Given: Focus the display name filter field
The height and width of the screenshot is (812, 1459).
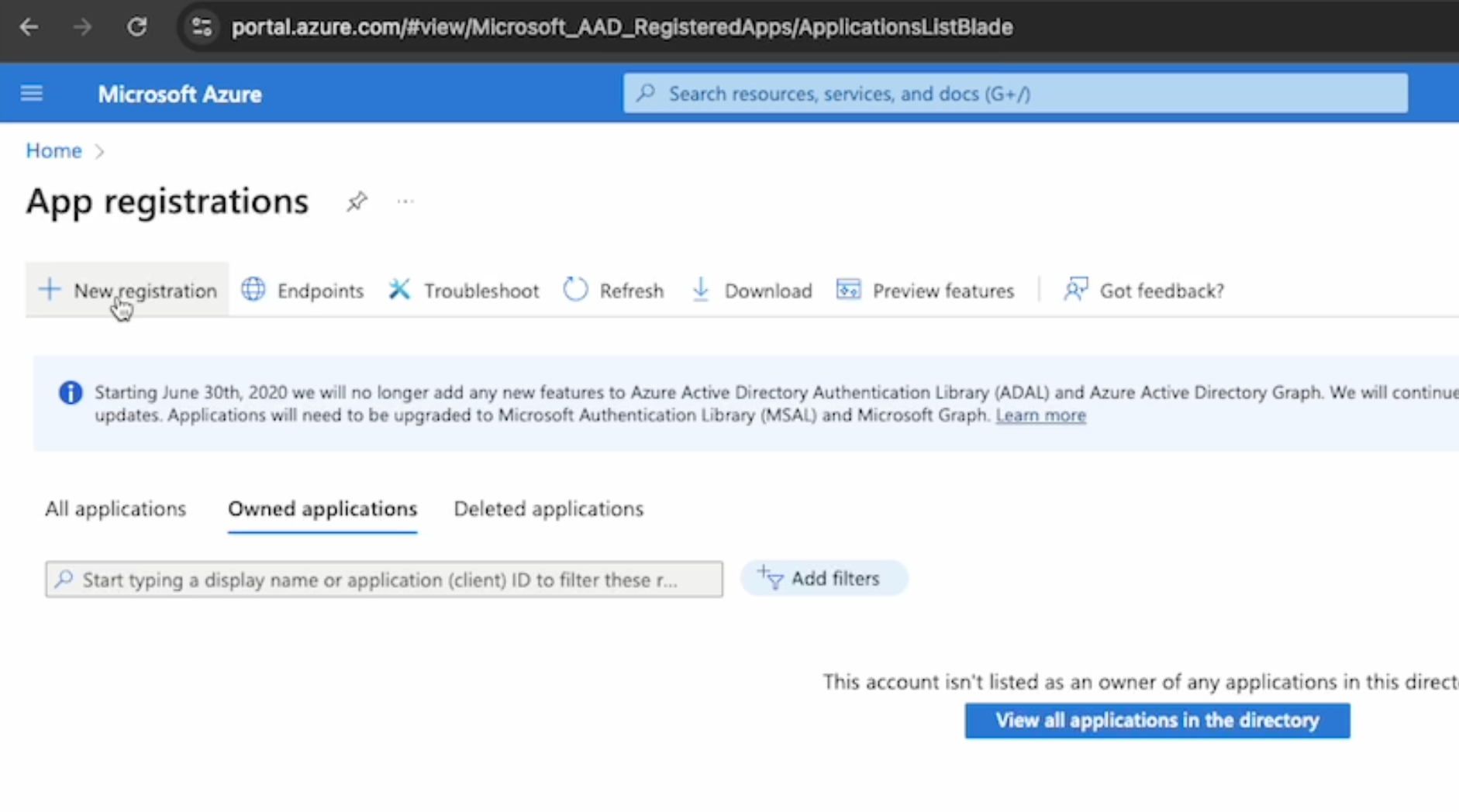Looking at the screenshot, I should point(384,580).
